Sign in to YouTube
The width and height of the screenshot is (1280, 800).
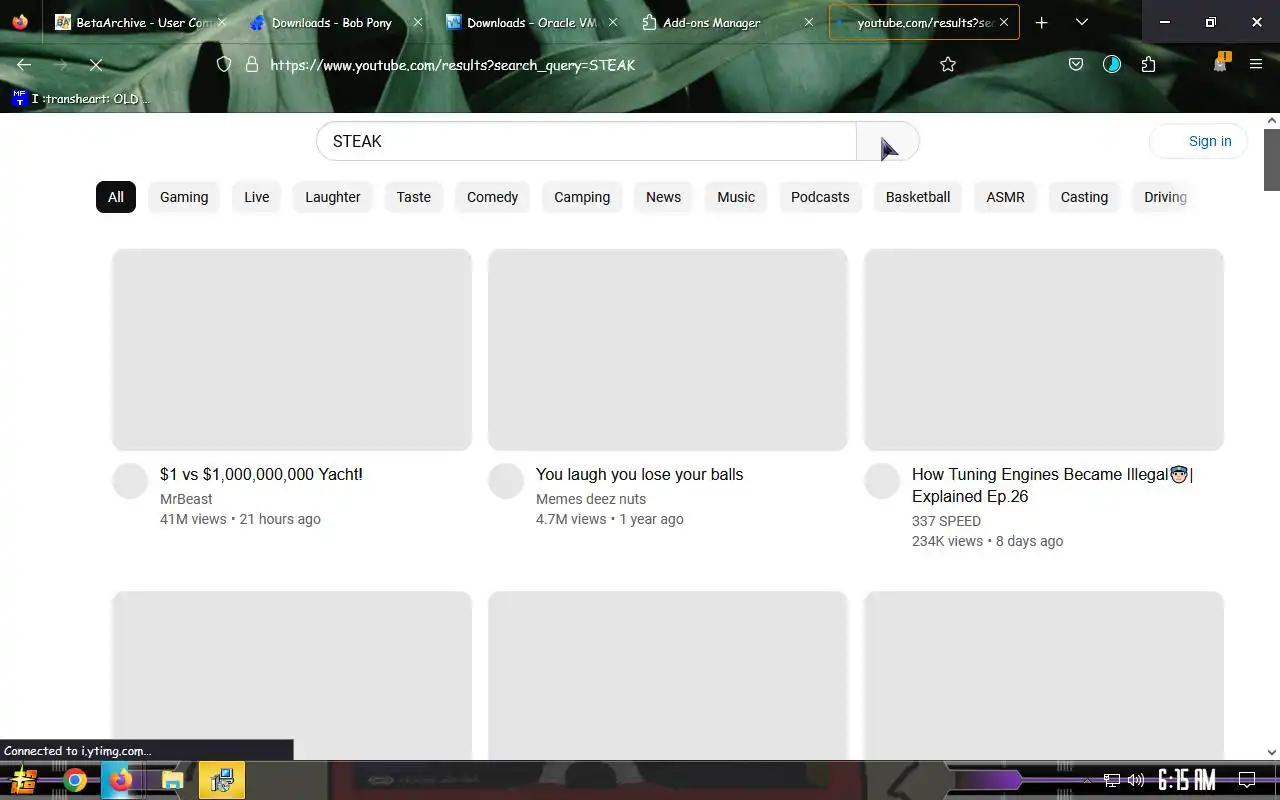coord(1199,141)
